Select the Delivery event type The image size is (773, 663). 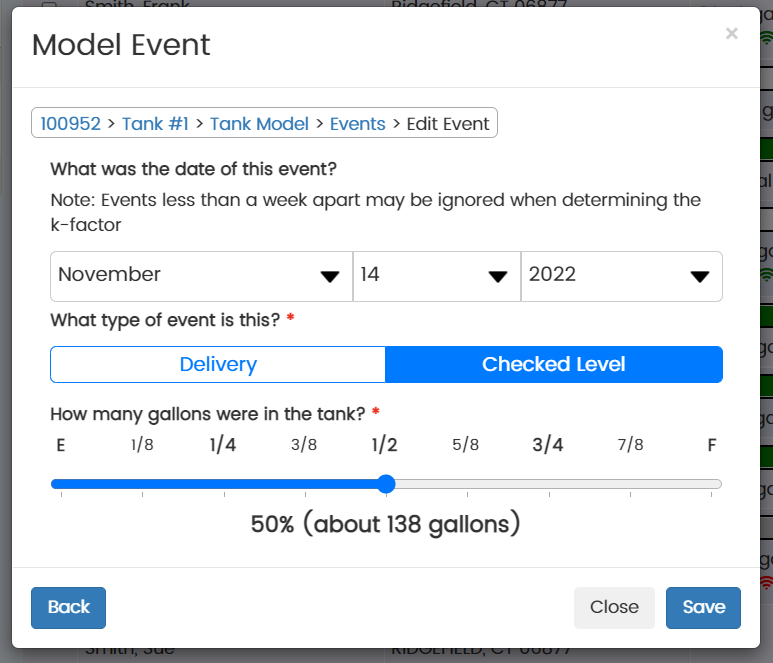coord(218,365)
